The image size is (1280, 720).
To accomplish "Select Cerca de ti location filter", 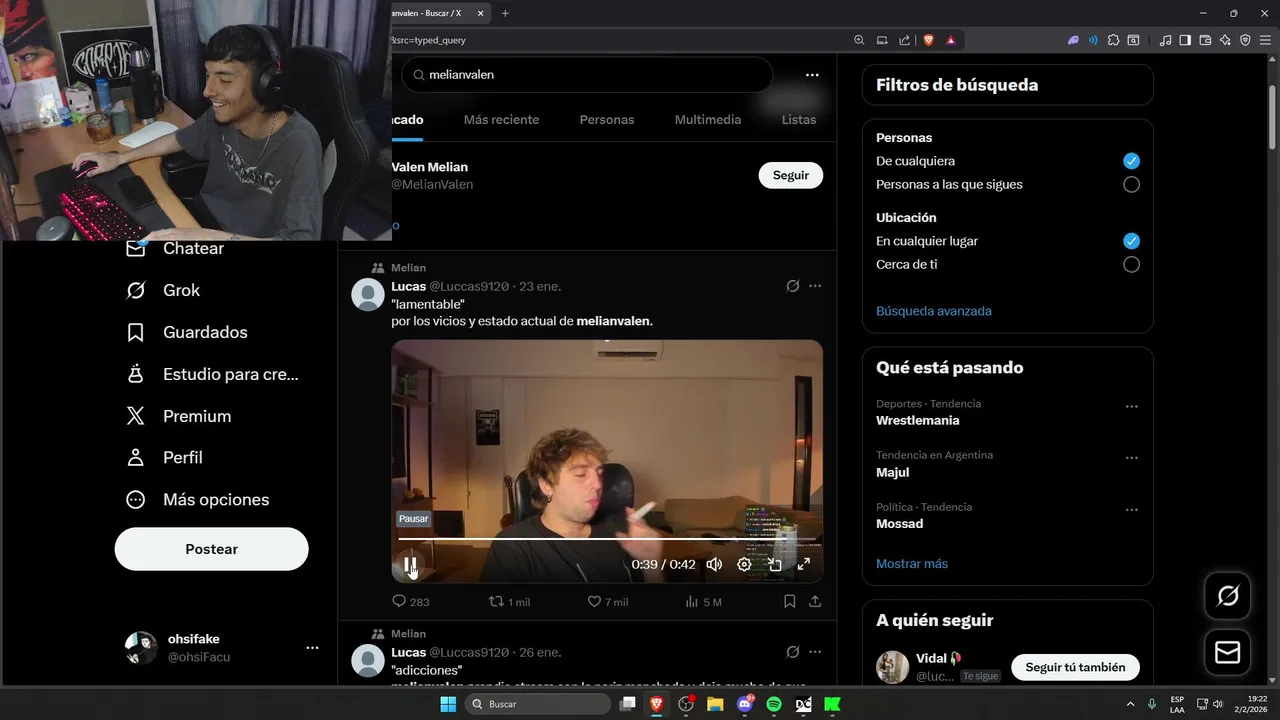I will [1131, 264].
